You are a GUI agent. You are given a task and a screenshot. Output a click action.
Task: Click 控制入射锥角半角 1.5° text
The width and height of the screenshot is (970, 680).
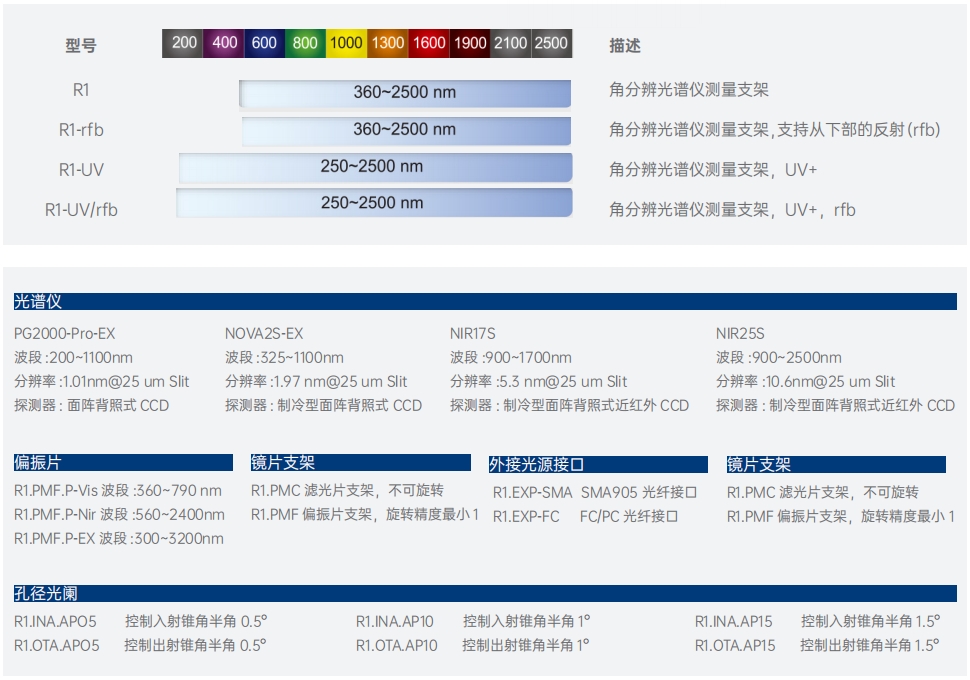point(870,621)
